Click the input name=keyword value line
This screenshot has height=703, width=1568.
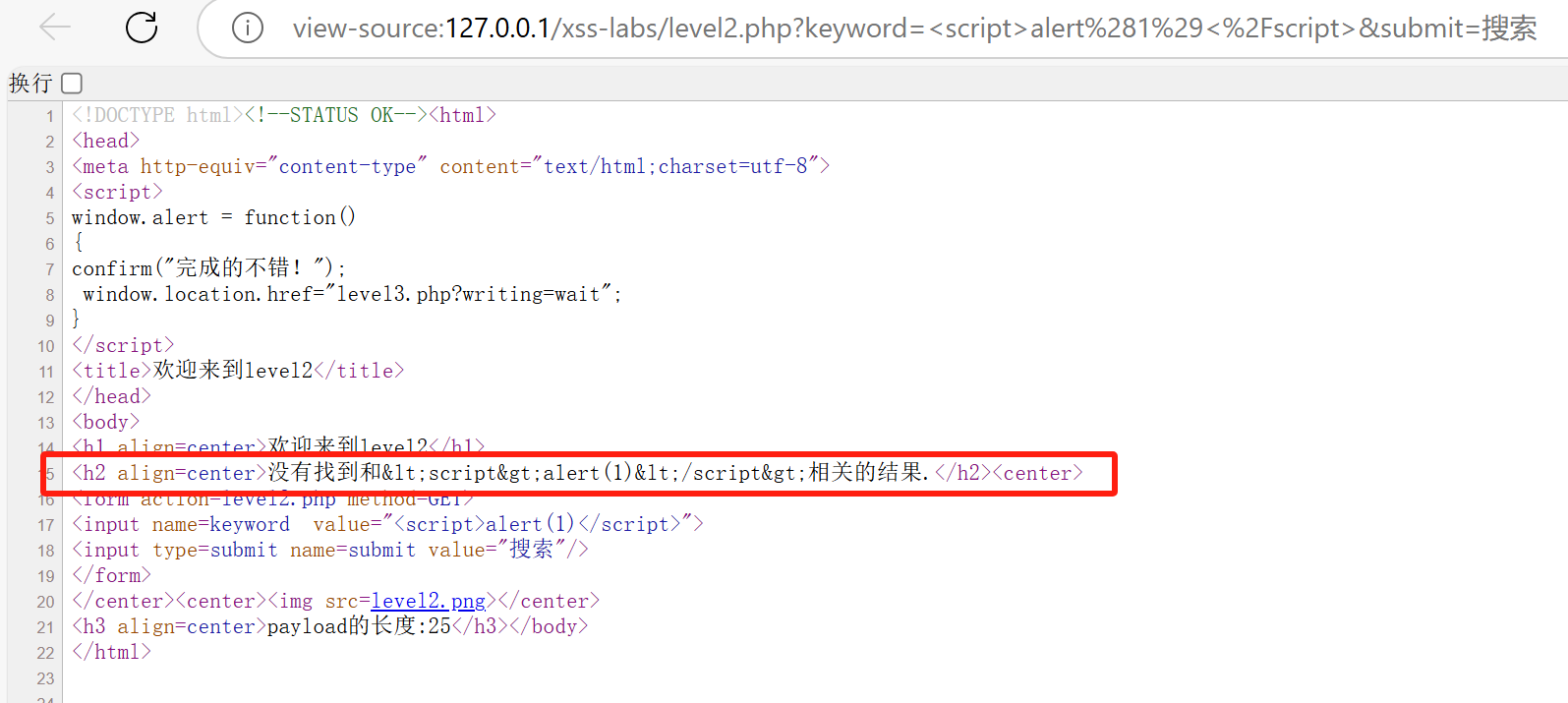pyautogui.click(x=387, y=524)
